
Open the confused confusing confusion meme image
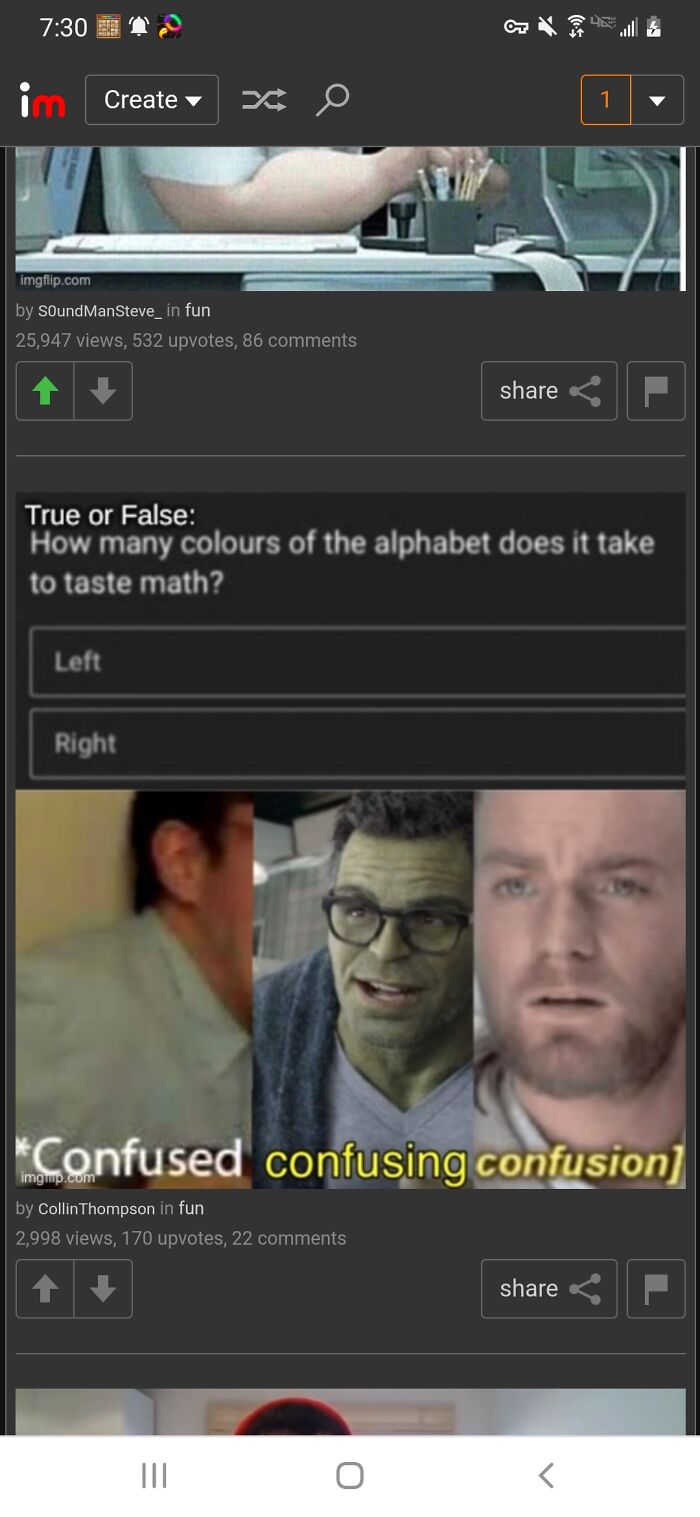tap(350, 840)
